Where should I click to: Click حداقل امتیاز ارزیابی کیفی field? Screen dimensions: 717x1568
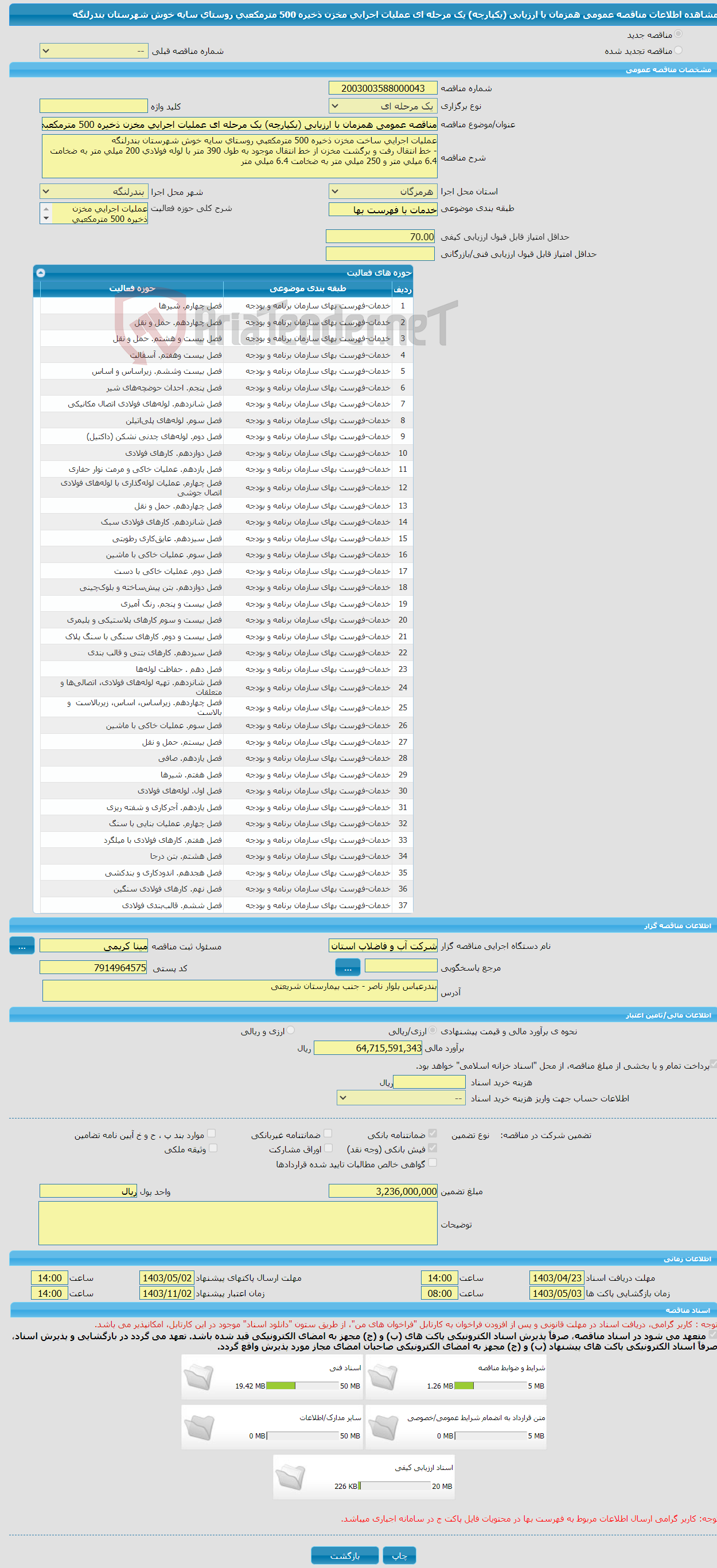tap(381, 236)
